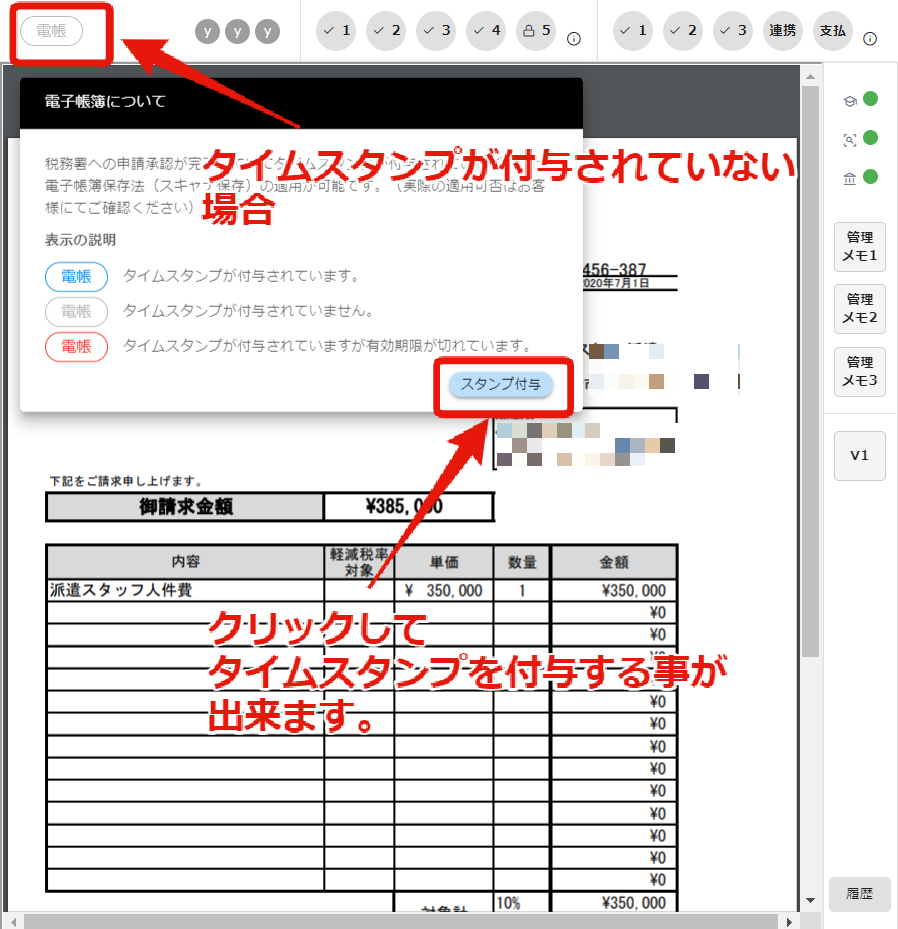This screenshot has height=929, width=898.
Task: Click green status dot beside scan icon
Action: pos(870,138)
